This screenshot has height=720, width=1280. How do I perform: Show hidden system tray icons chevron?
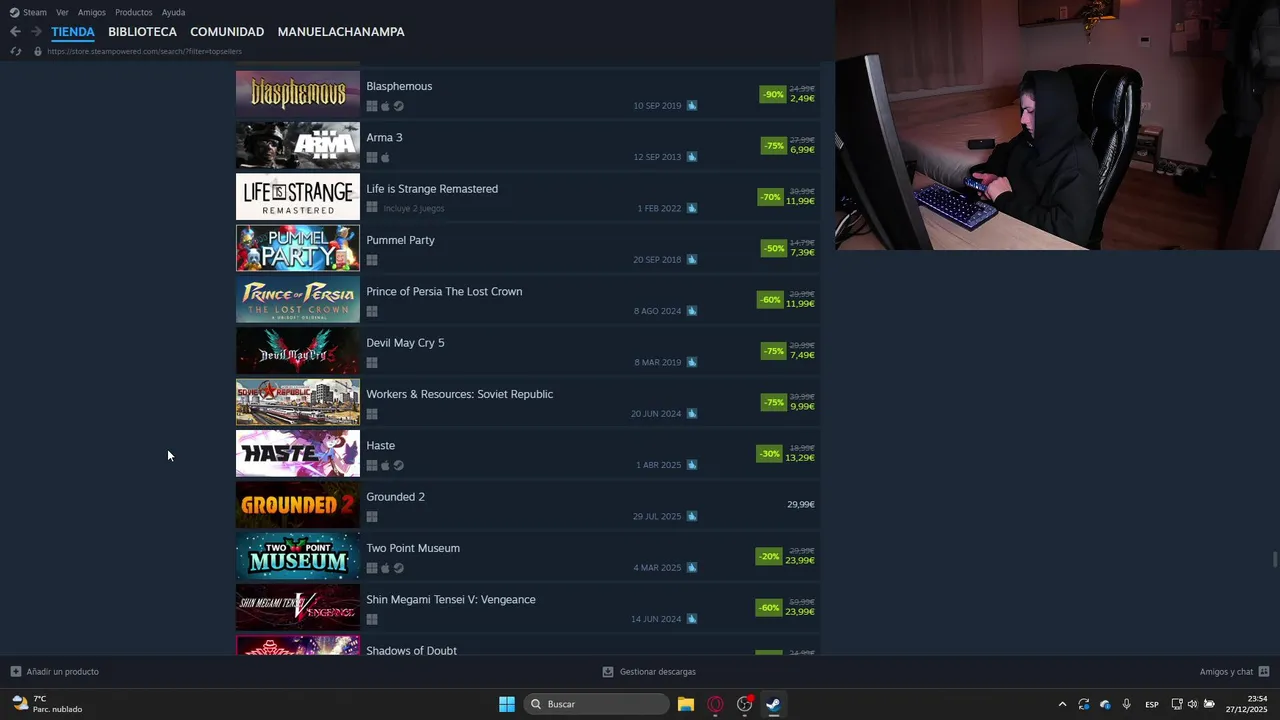point(1062,704)
